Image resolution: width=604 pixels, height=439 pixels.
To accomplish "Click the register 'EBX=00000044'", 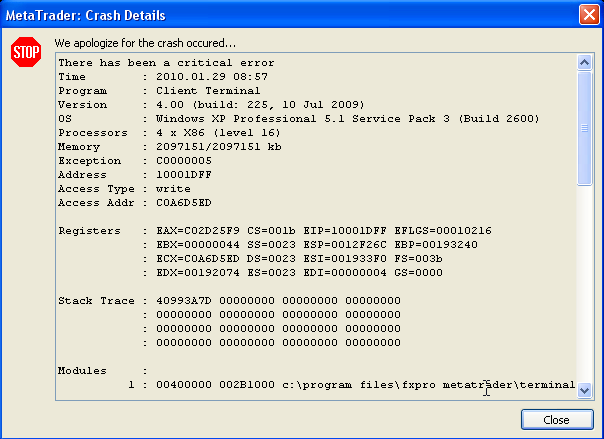I will click(198, 245).
